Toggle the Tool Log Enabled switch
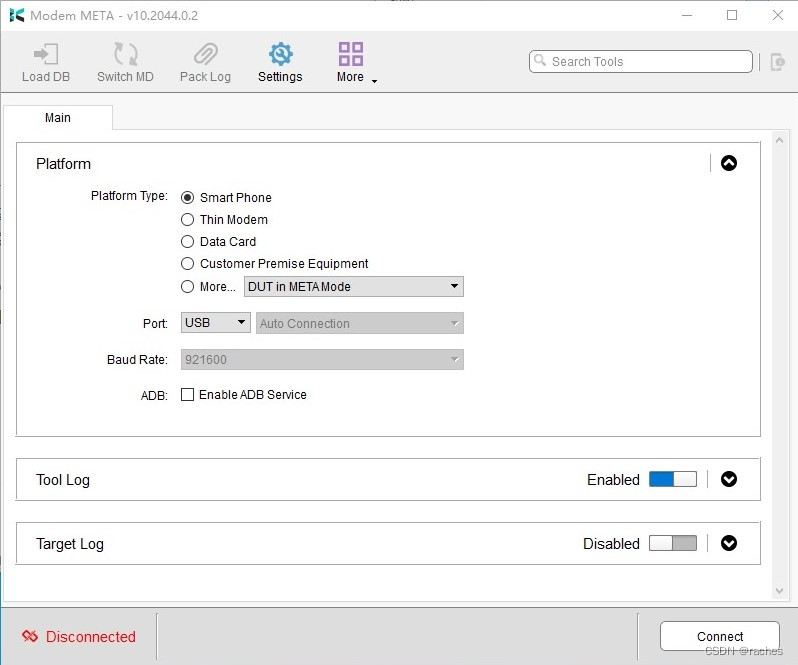The height and width of the screenshot is (665, 798). pyautogui.click(x=673, y=479)
